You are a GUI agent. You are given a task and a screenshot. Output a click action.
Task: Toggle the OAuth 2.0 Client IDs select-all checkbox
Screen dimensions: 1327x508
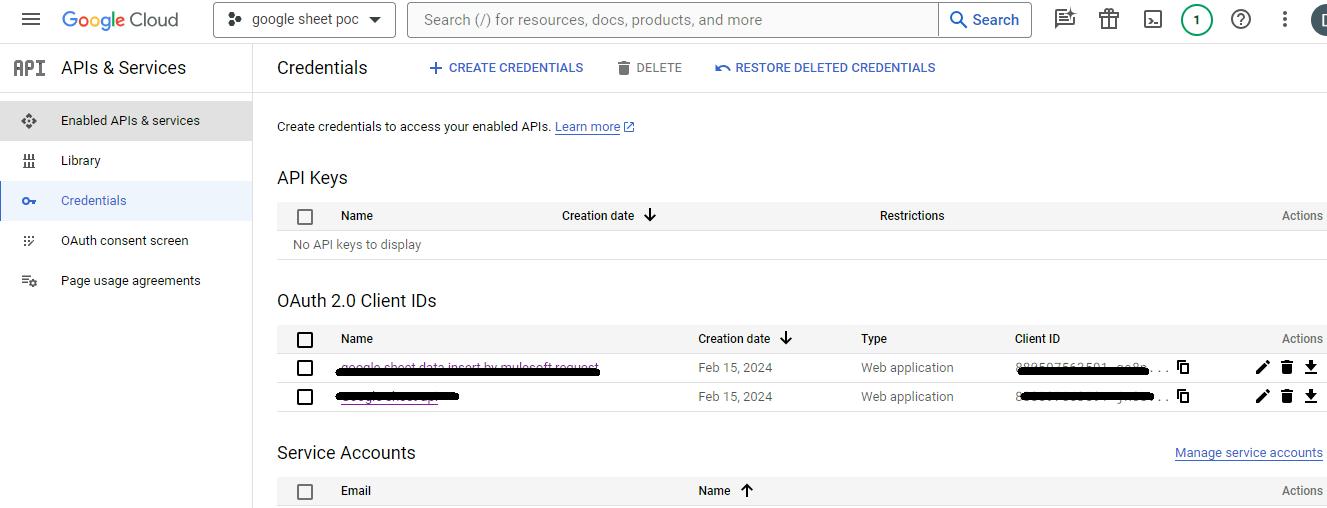coord(305,340)
